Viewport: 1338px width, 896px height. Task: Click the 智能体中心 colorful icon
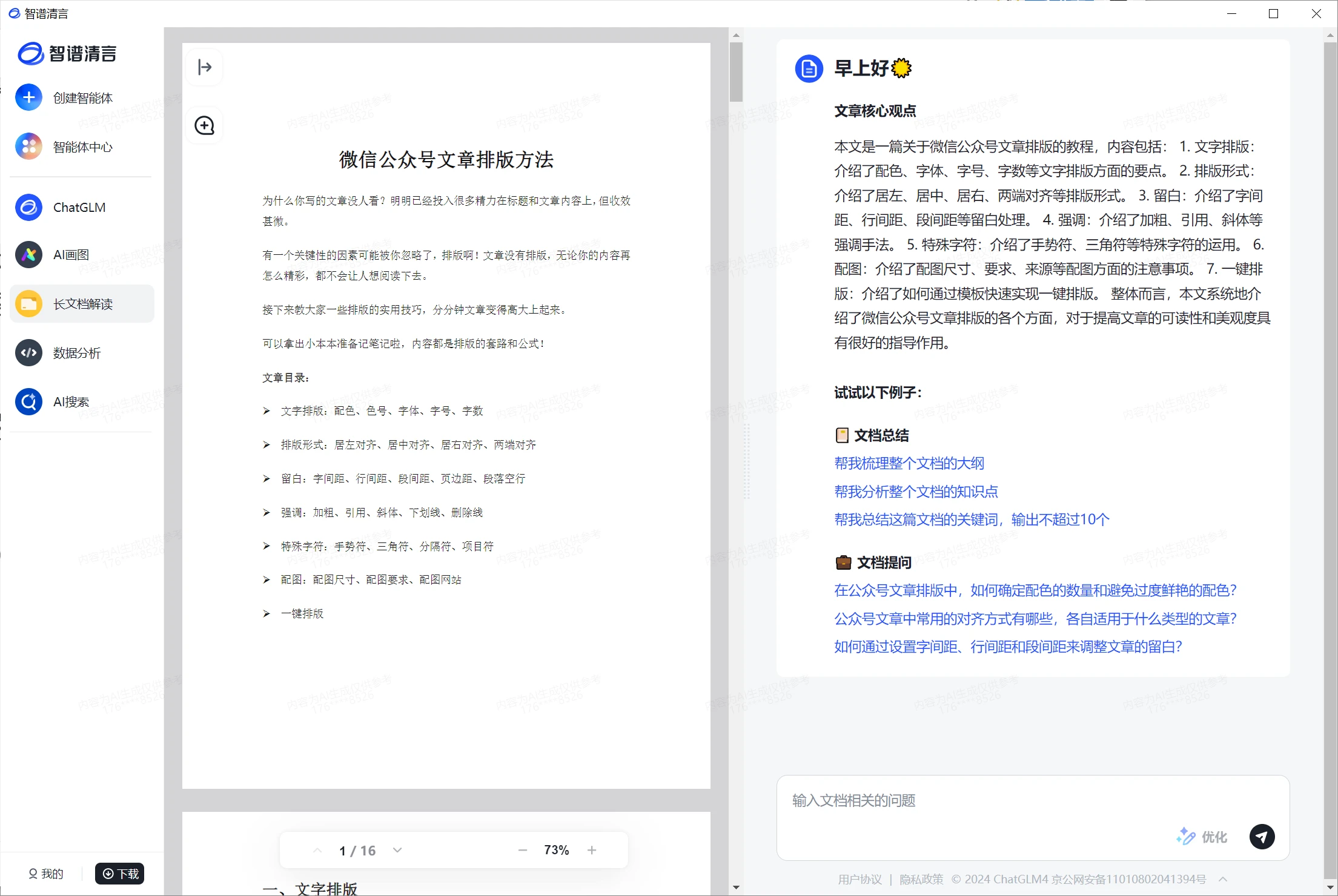point(28,147)
